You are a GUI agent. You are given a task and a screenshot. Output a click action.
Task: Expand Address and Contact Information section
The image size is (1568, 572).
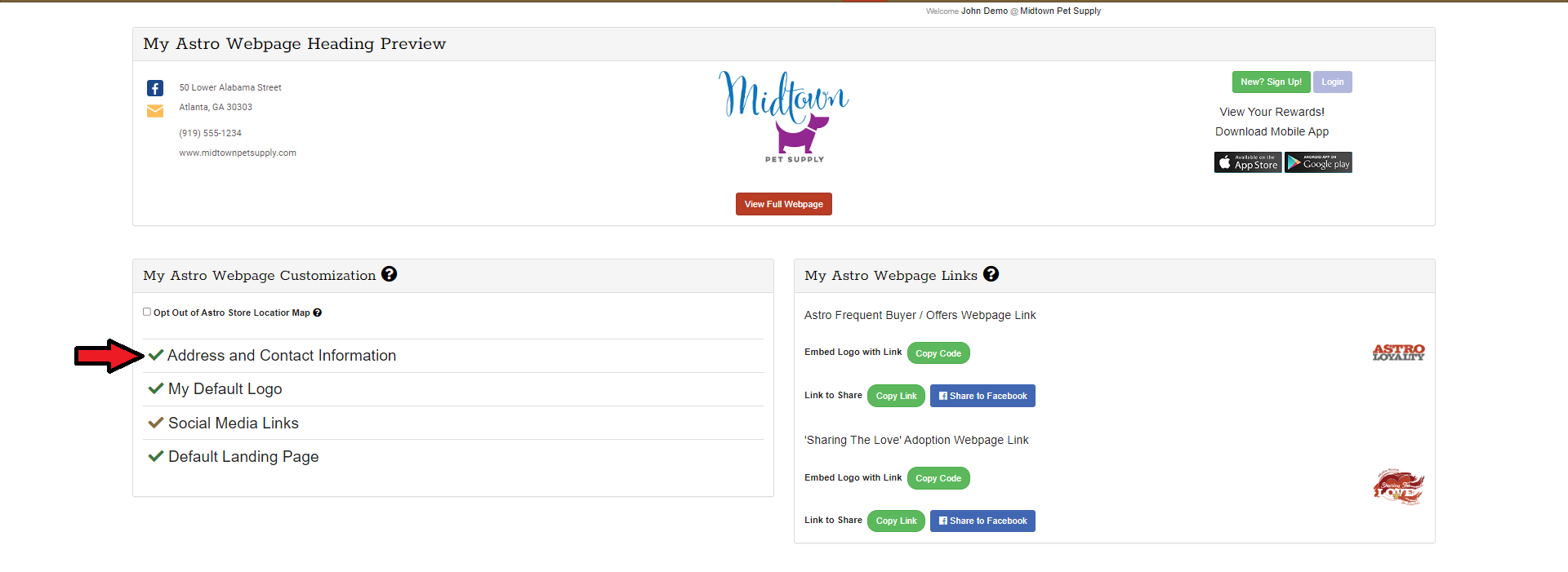pyautogui.click(x=281, y=356)
